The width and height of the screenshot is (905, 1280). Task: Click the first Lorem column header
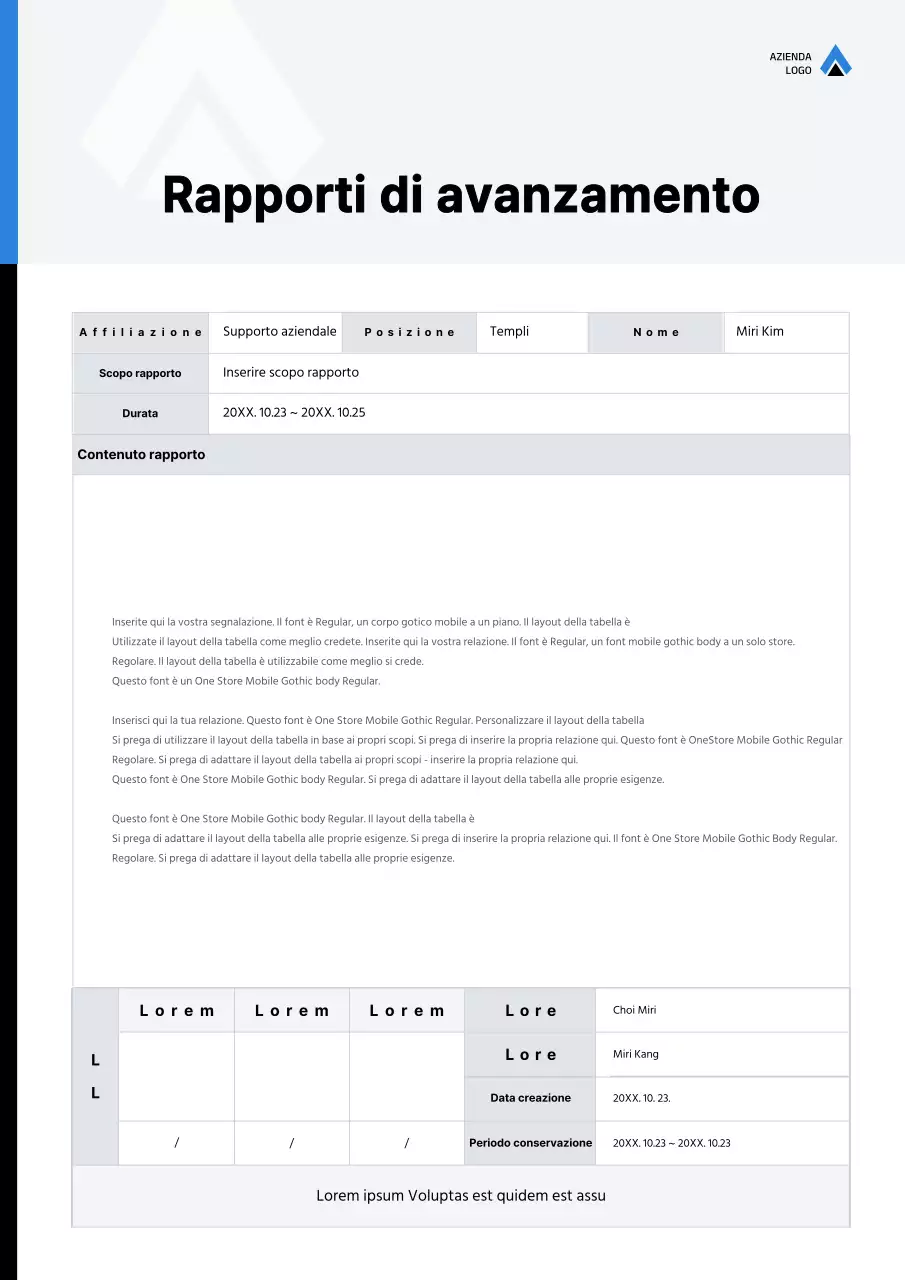(176, 1010)
